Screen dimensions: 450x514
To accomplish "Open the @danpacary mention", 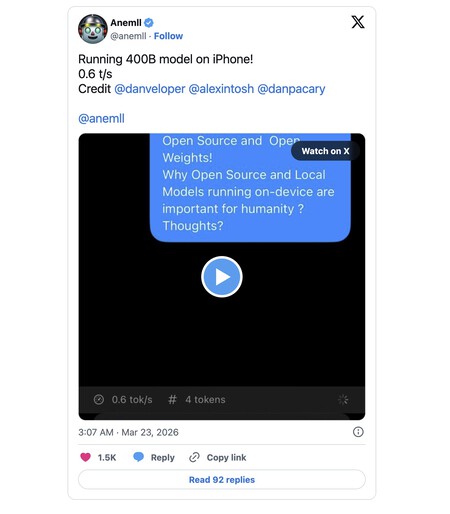I will 291,89.
